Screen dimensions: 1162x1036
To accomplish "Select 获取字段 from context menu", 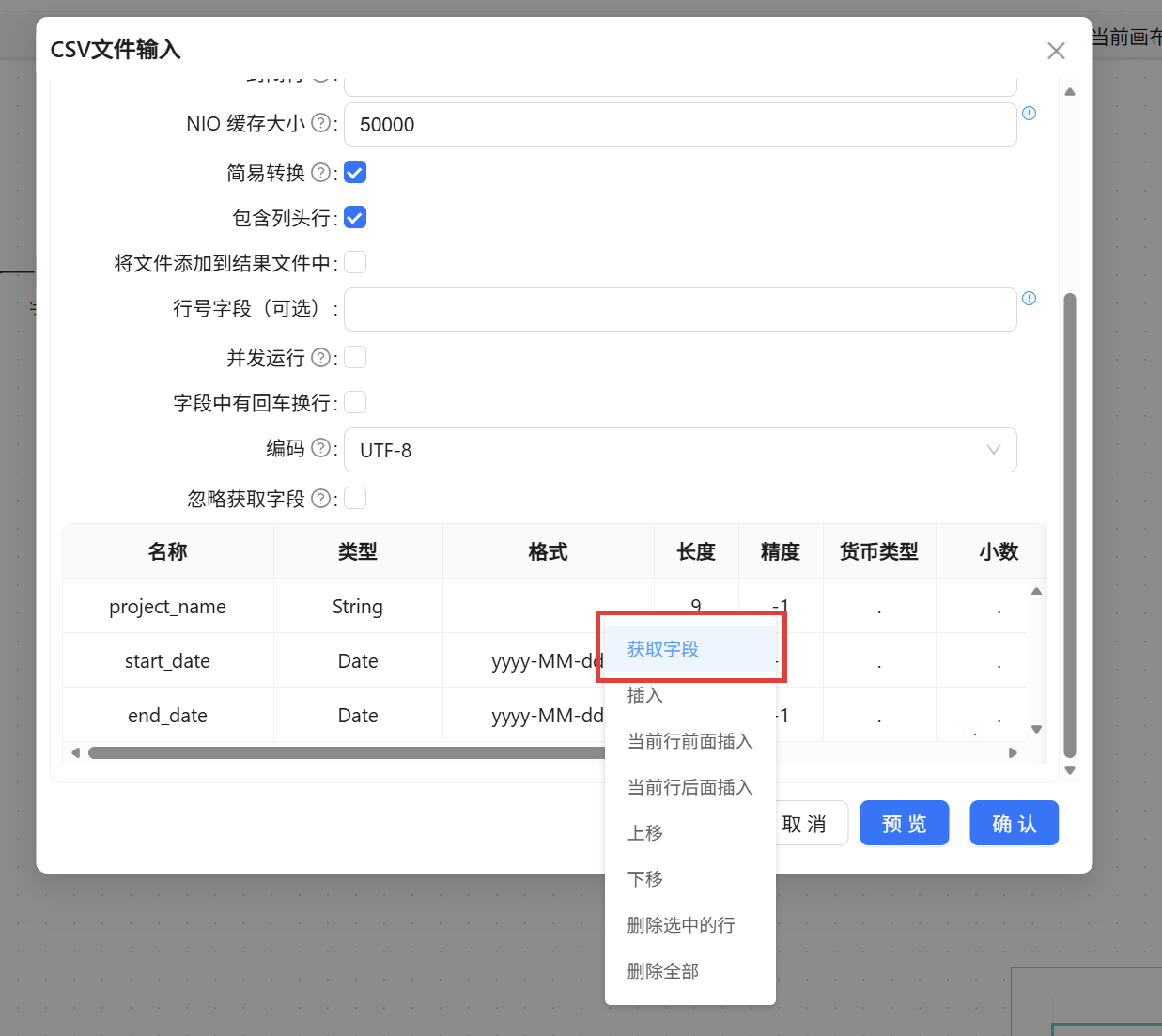I will [689, 649].
